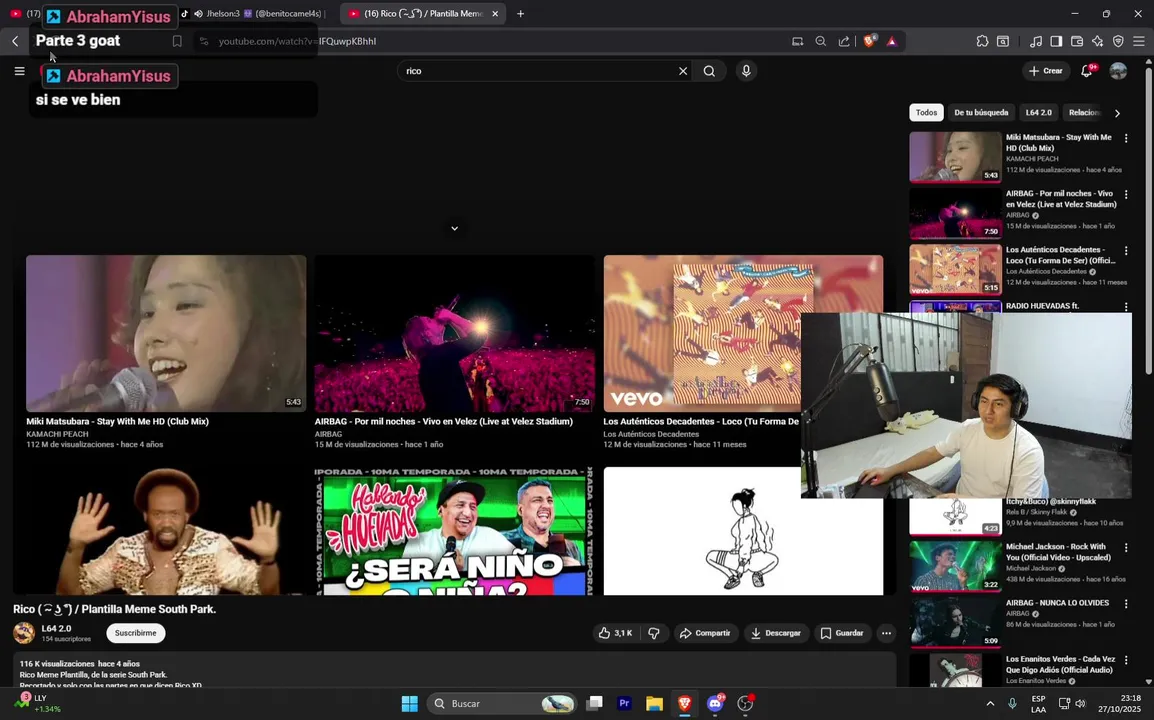Show hidden system tray icons
This screenshot has width=1154, height=720.
(x=990, y=704)
